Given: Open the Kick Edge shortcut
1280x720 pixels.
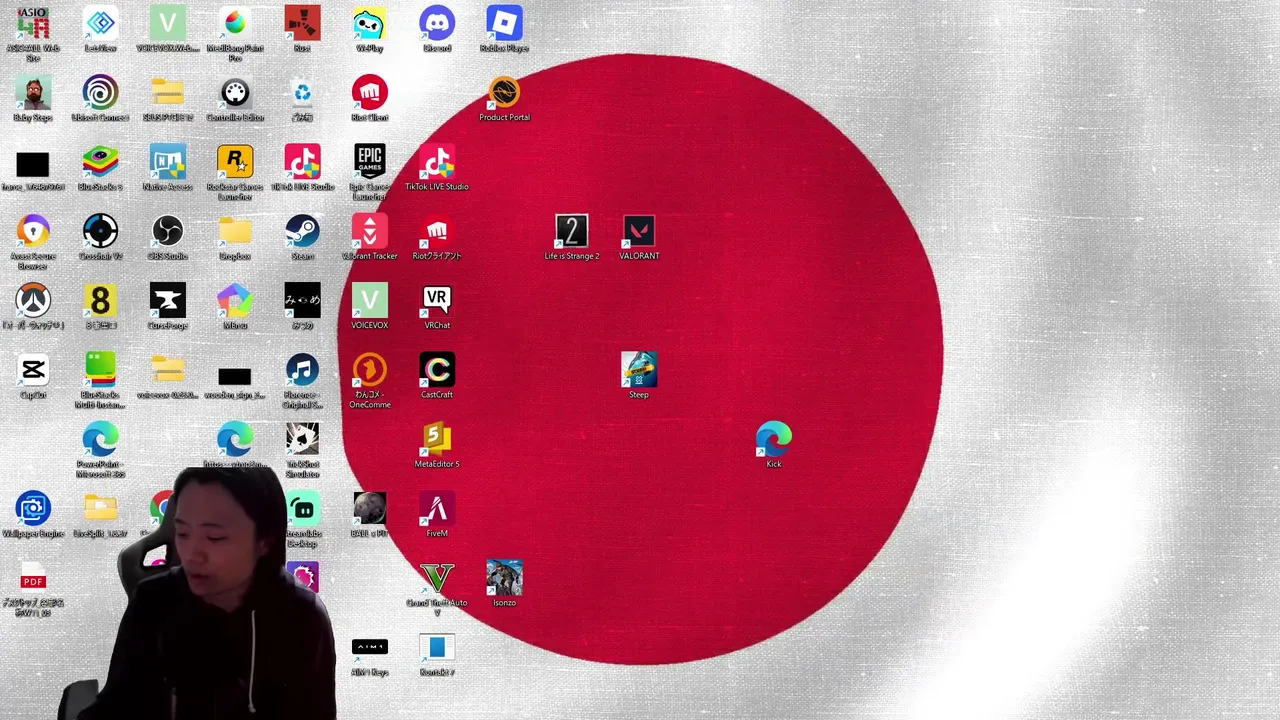Looking at the screenshot, I should pos(774,439).
